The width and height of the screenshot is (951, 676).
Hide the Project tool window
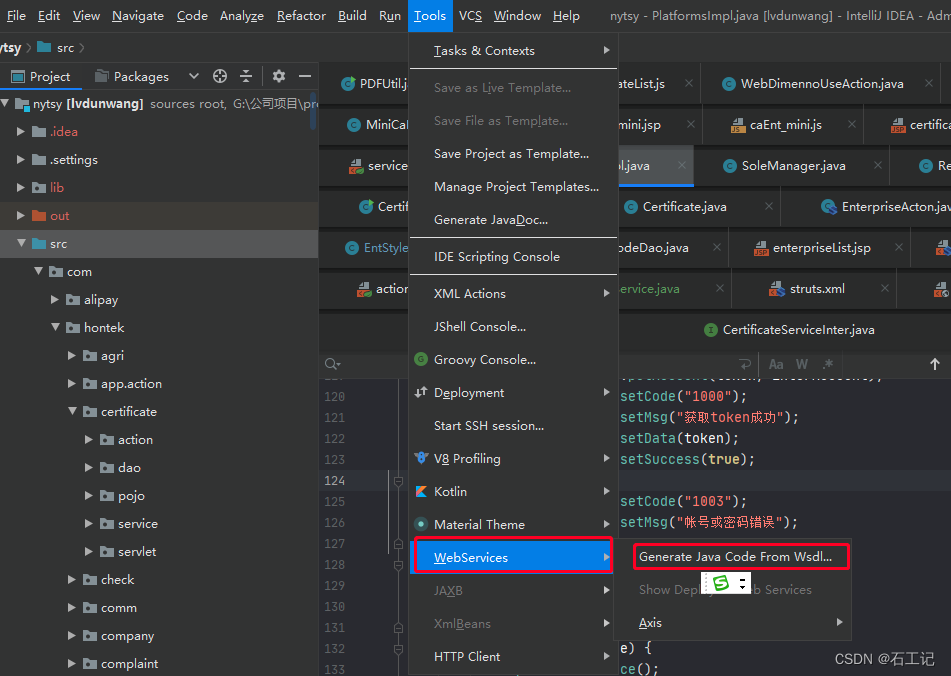click(305, 76)
